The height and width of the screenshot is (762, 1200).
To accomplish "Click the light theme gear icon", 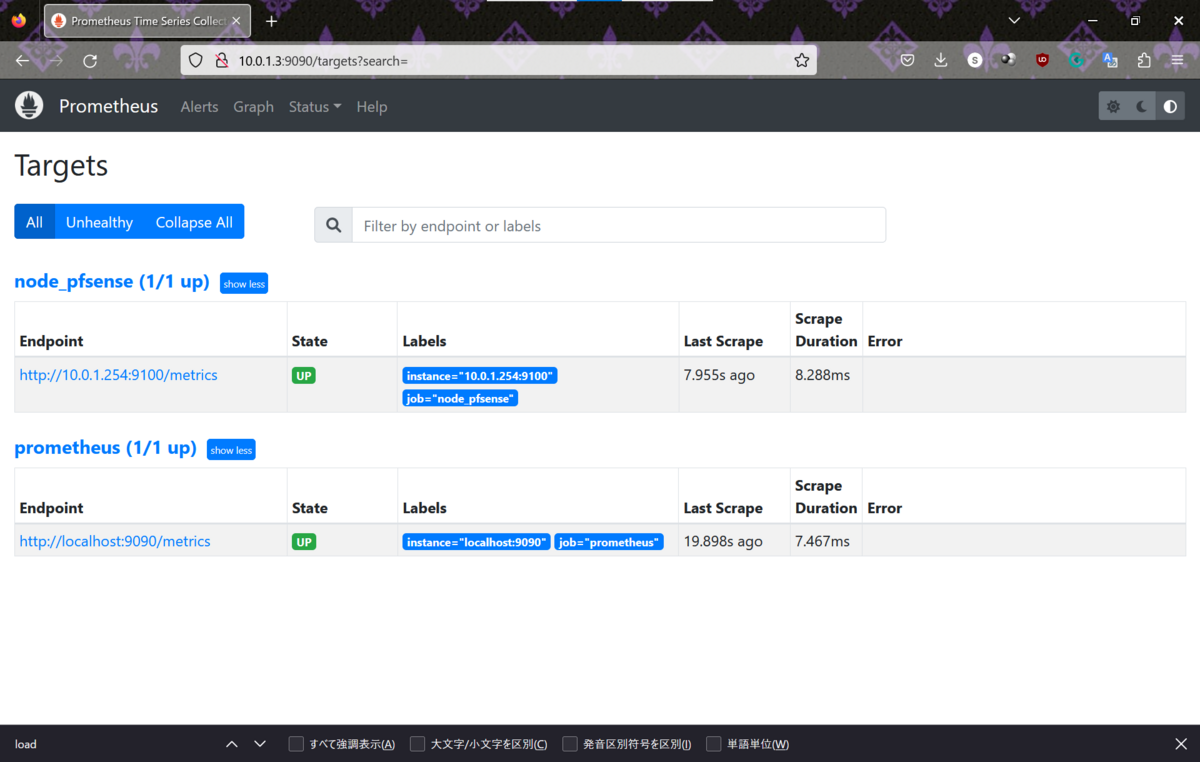I will point(1113,106).
